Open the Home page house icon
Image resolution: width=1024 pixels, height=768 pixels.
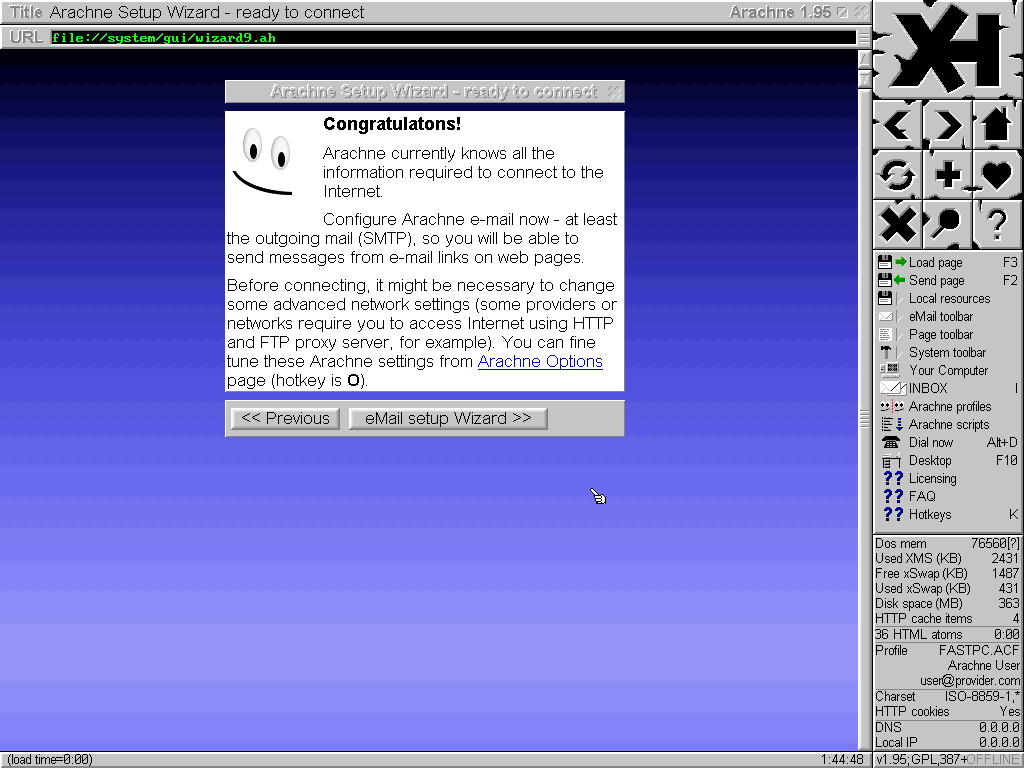coord(997,124)
